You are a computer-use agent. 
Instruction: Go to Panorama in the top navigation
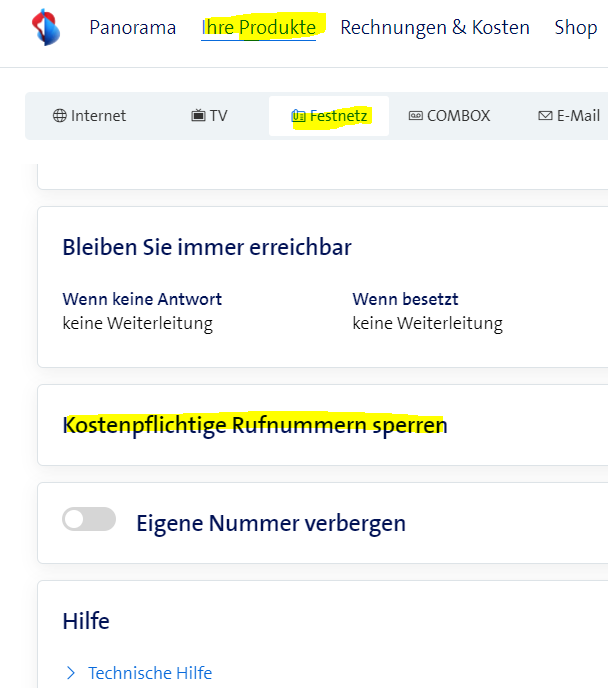[x=132, y=27]
